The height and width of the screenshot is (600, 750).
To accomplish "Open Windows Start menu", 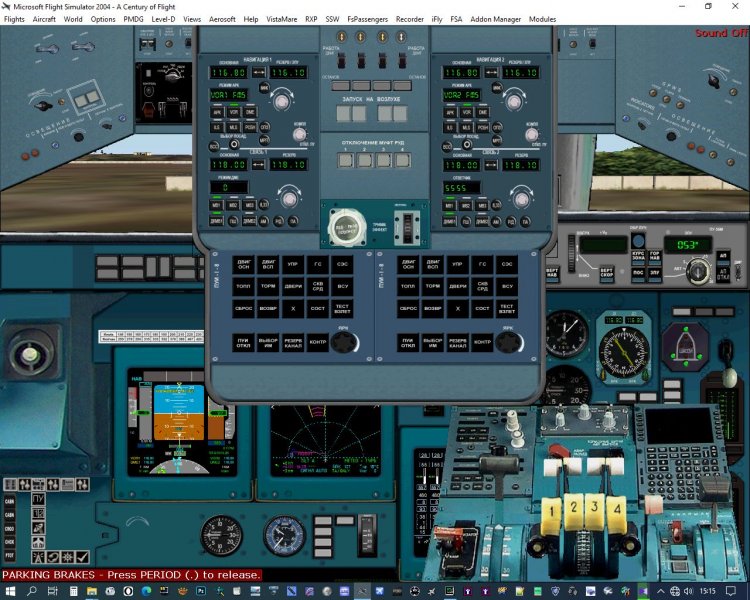I will point(10,591).
